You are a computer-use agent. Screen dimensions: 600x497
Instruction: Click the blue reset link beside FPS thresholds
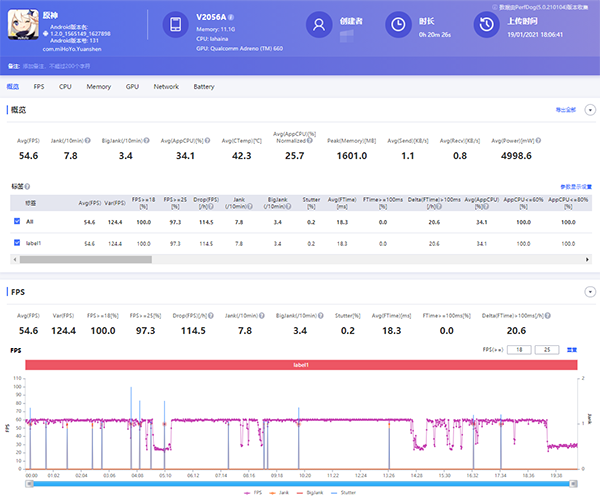573,350
